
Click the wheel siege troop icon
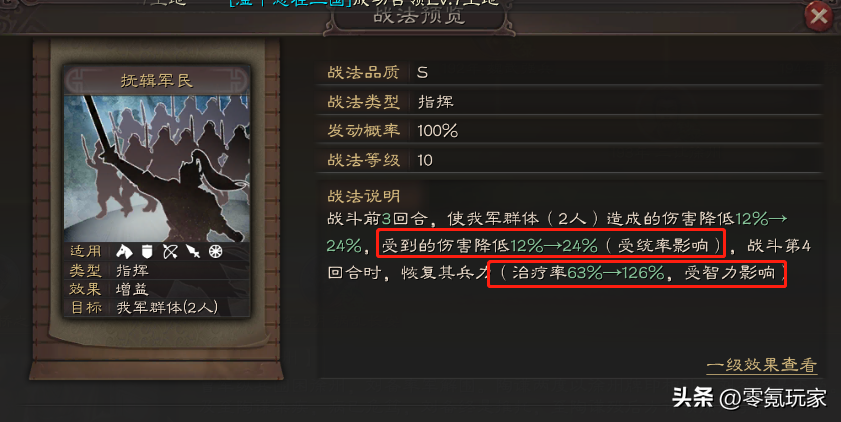click(216, 251)
